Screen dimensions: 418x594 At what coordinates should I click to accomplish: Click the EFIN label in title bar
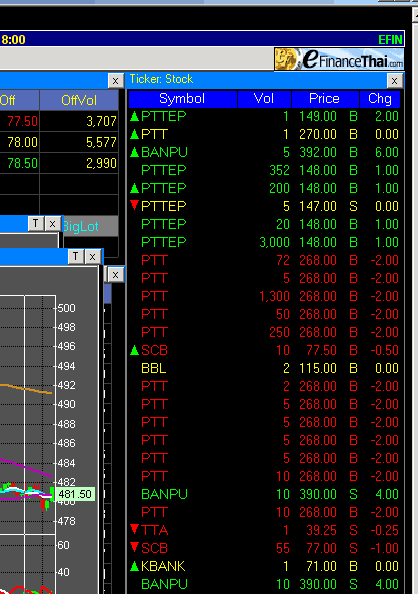[x=390, y=40]
